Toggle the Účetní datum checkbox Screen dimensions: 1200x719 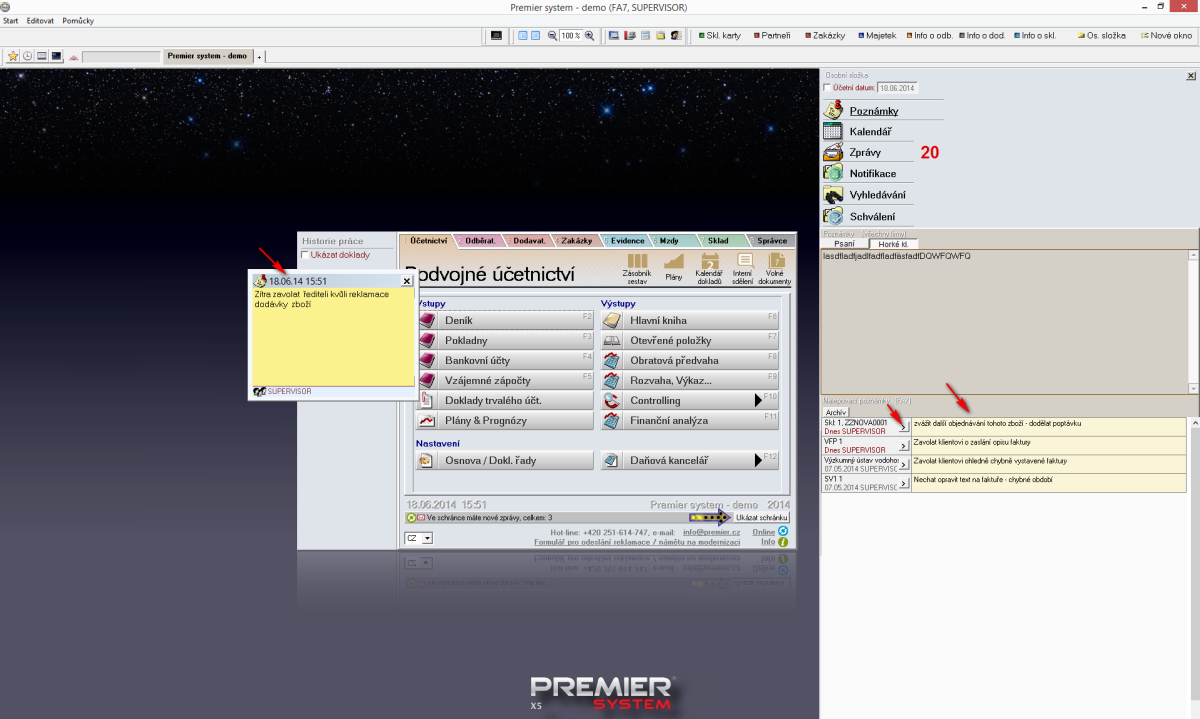pyautogui.click(x=827, y=88)
